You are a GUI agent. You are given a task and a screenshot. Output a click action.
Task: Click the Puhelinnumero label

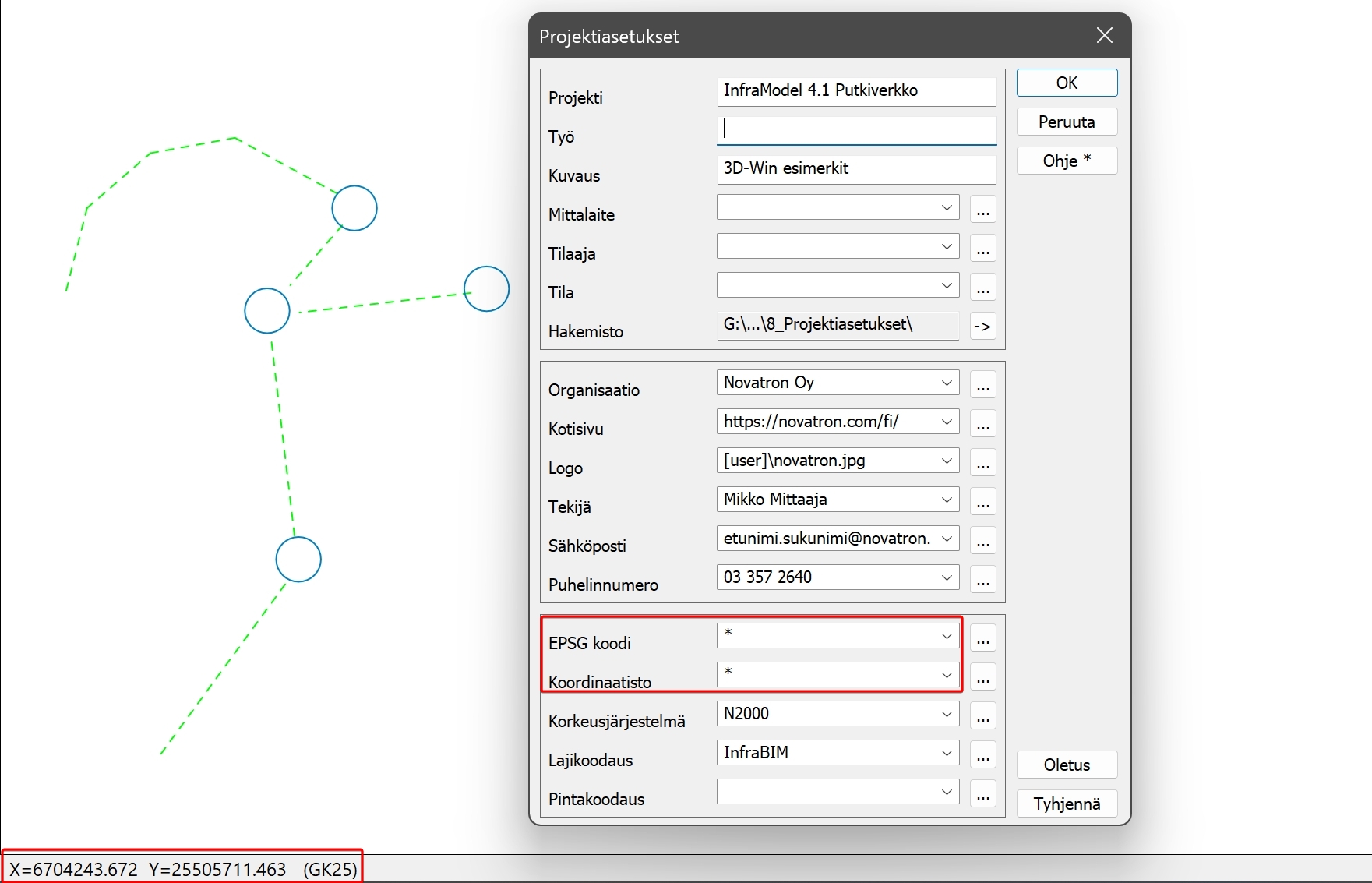pos(603,585)
